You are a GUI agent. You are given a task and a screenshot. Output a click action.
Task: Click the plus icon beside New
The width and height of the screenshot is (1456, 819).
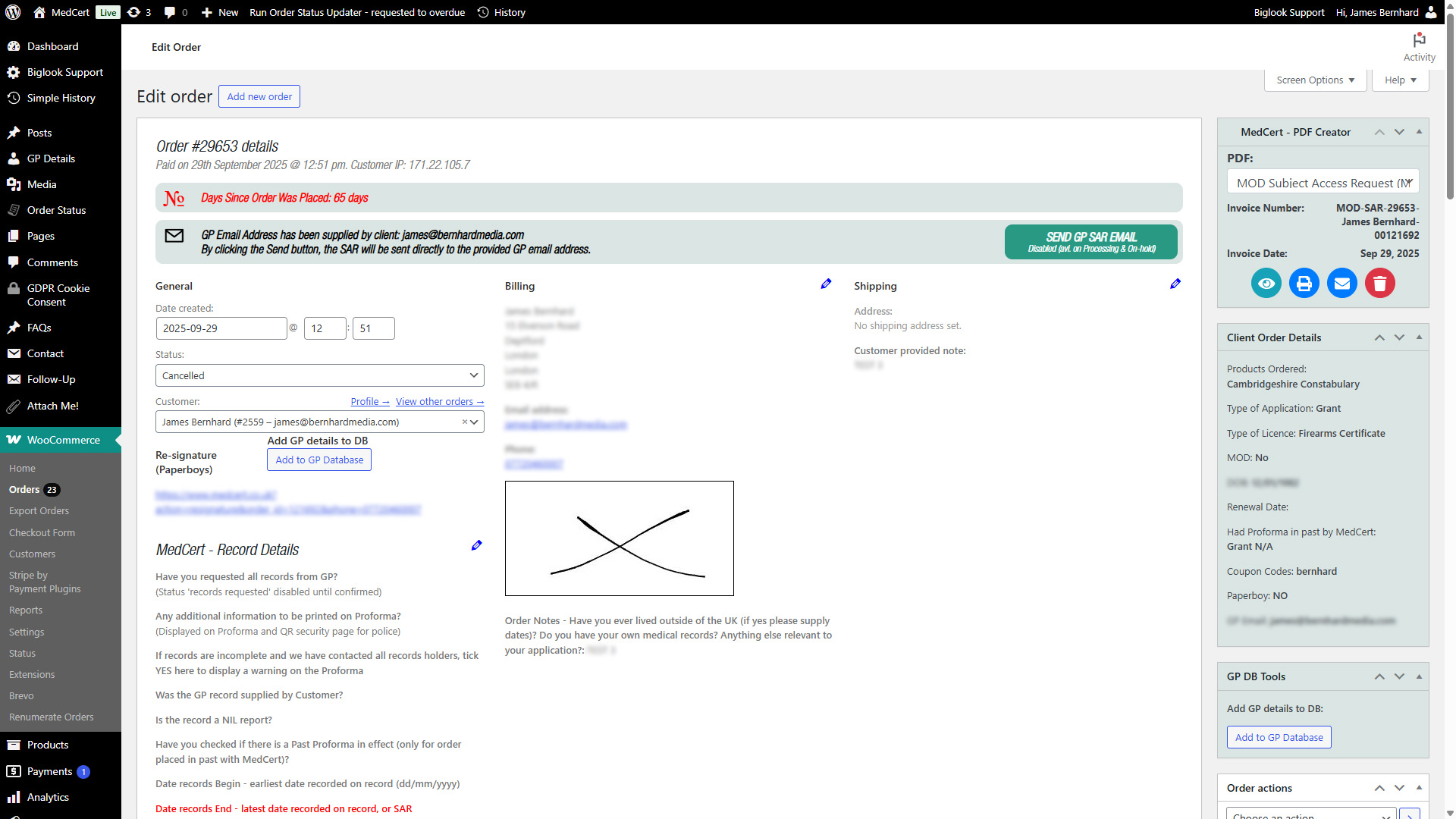[x=206, y=12]
